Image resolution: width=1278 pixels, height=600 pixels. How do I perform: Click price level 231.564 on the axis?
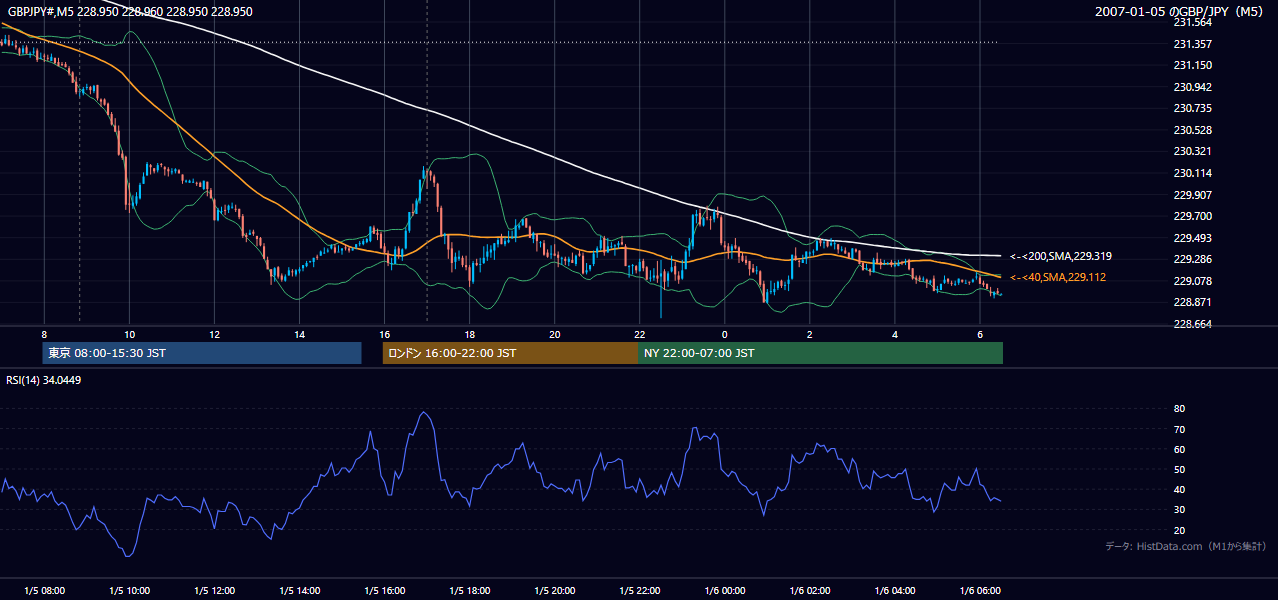tap(1192, 22)
